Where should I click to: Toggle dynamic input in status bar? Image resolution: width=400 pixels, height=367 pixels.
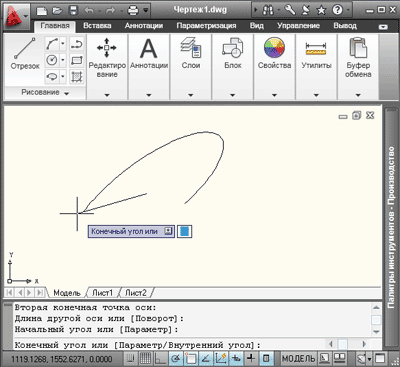236,359
